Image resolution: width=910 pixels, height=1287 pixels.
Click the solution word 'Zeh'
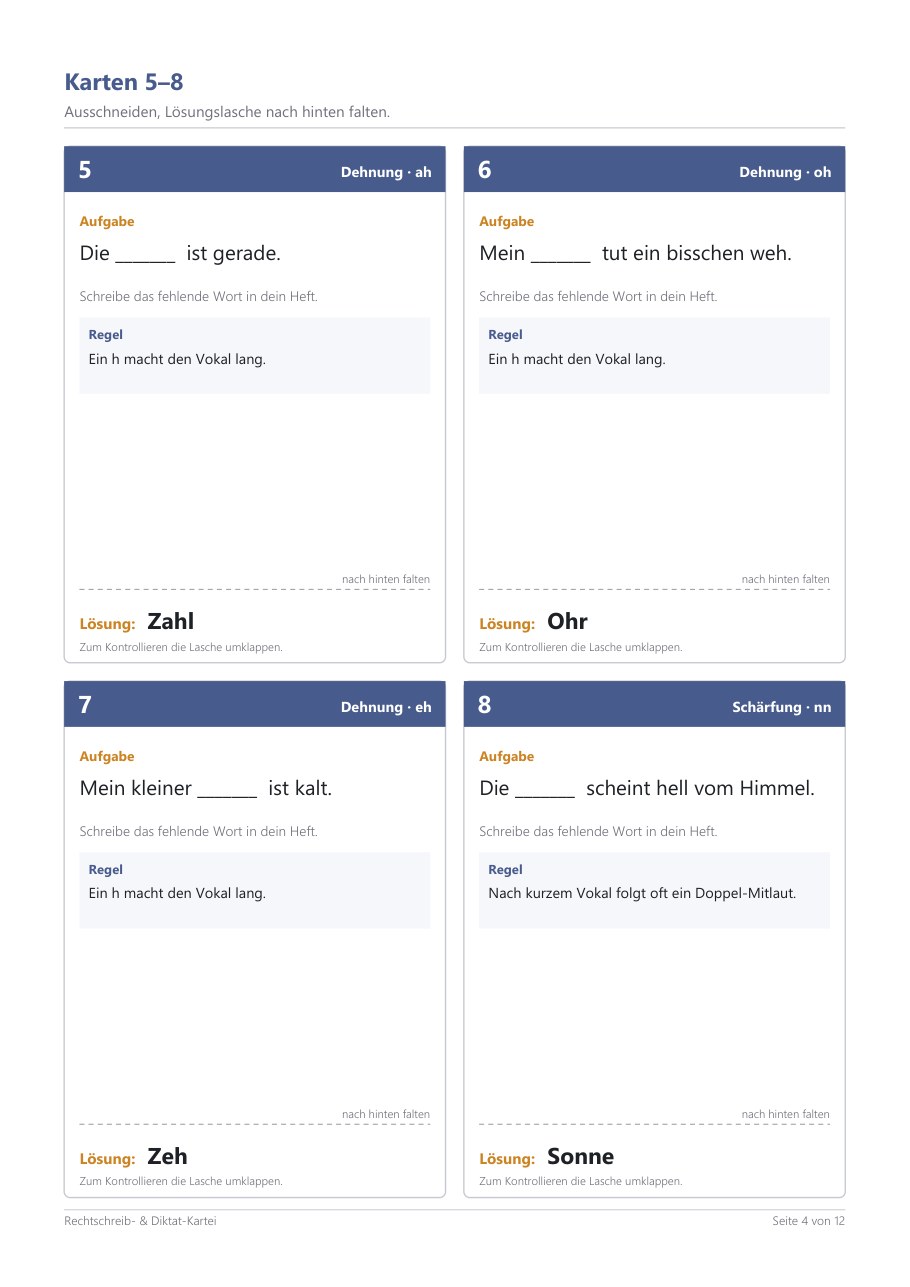pyautogui.click(x=167, y=1156)
